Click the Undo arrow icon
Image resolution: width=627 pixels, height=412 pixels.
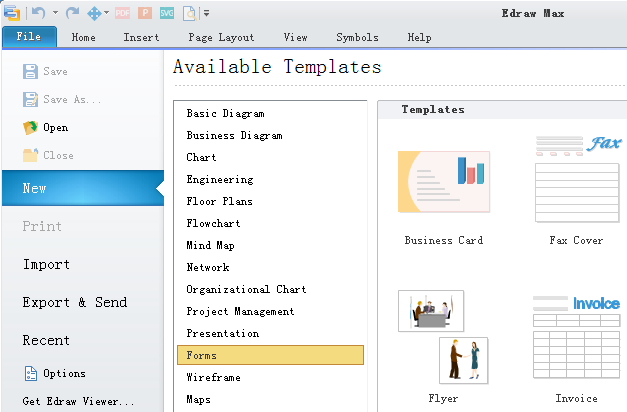pos(40,13)
